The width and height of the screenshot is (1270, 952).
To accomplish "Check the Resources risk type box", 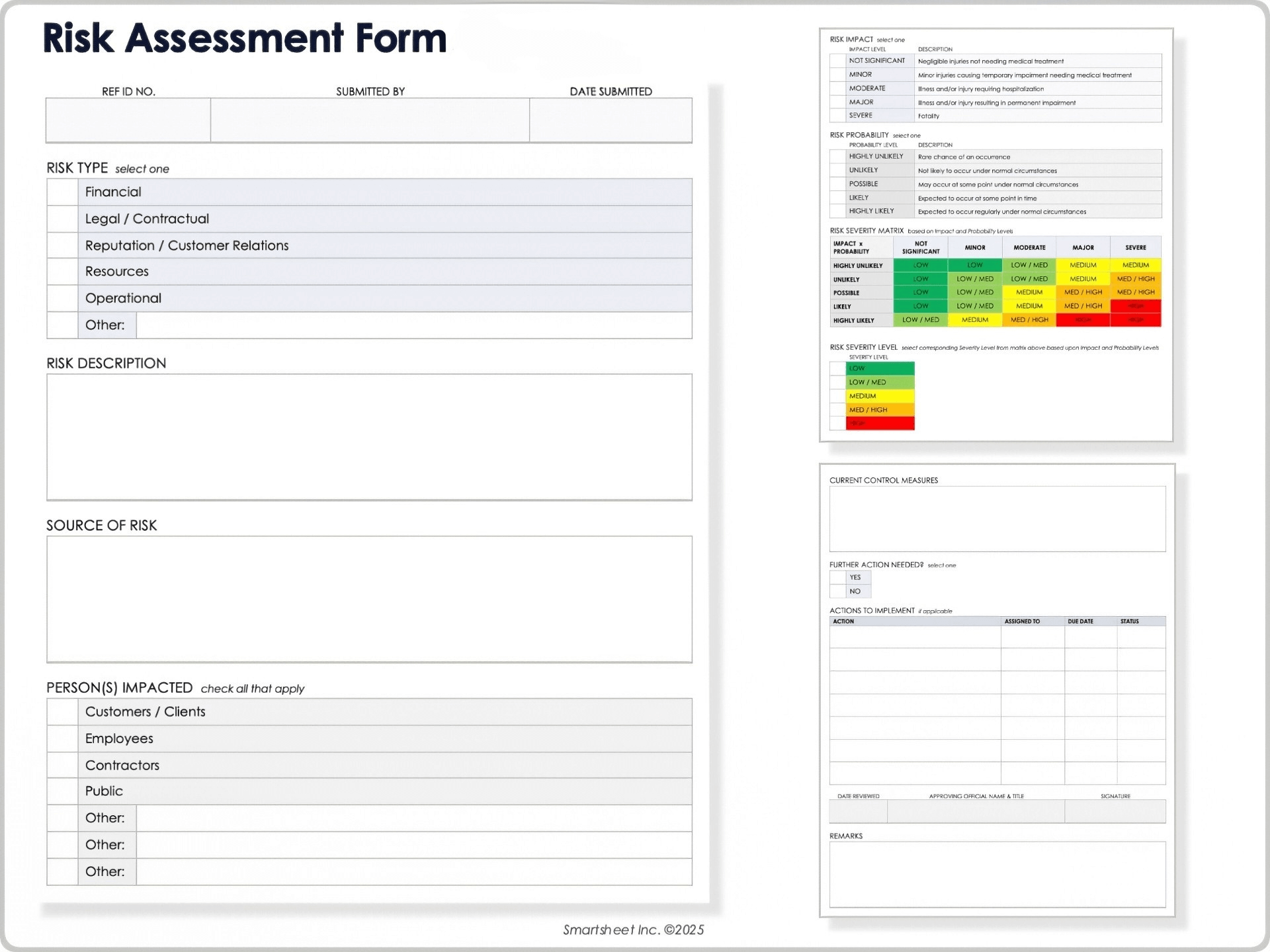I will tap(63, 271).
